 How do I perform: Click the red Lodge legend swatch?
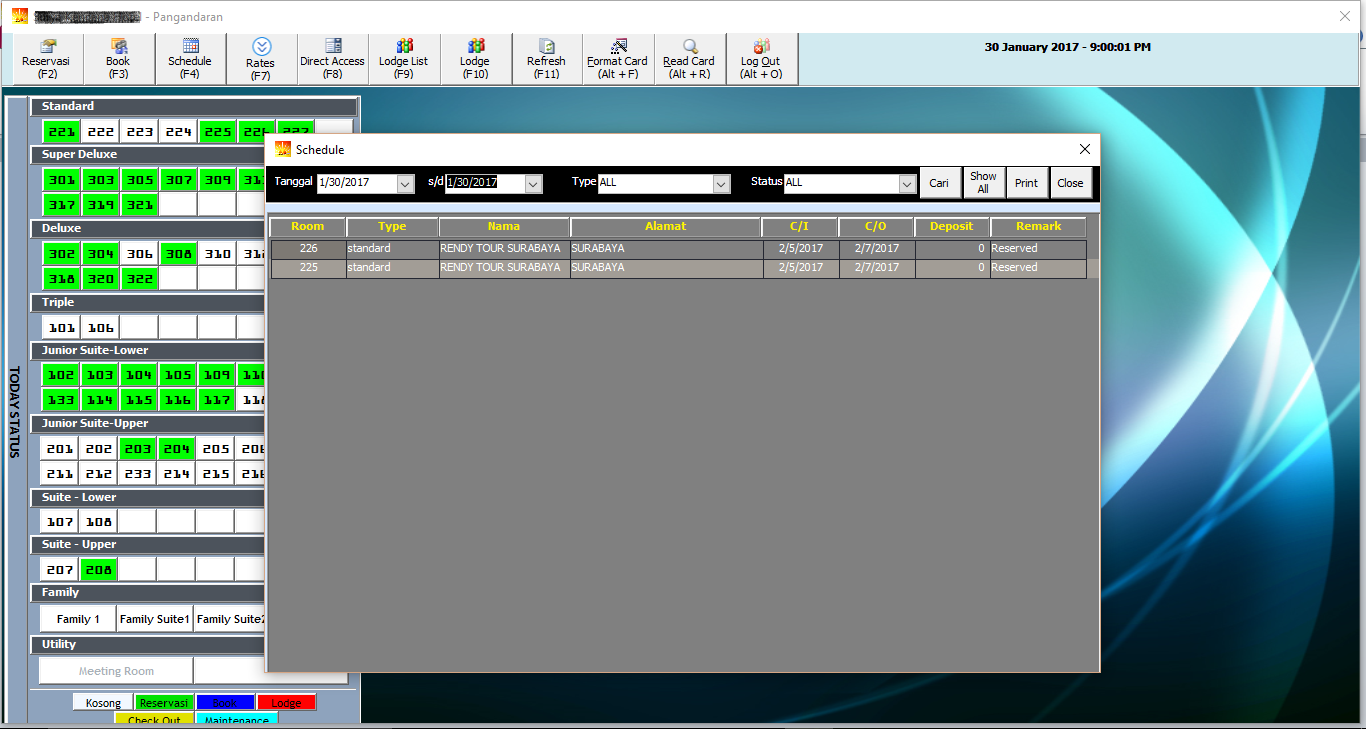(x=286, y=703)
